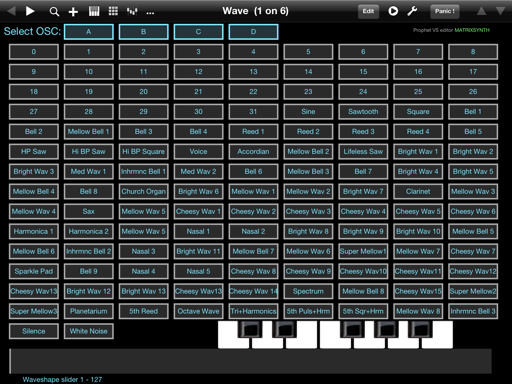Open the more options ellipsis
This screenshot has height=384, width=512.
150,13
